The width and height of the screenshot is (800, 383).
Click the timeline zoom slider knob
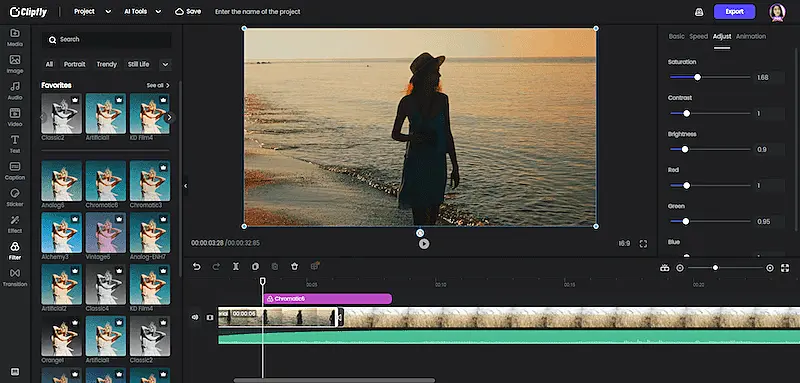point(715,268)
